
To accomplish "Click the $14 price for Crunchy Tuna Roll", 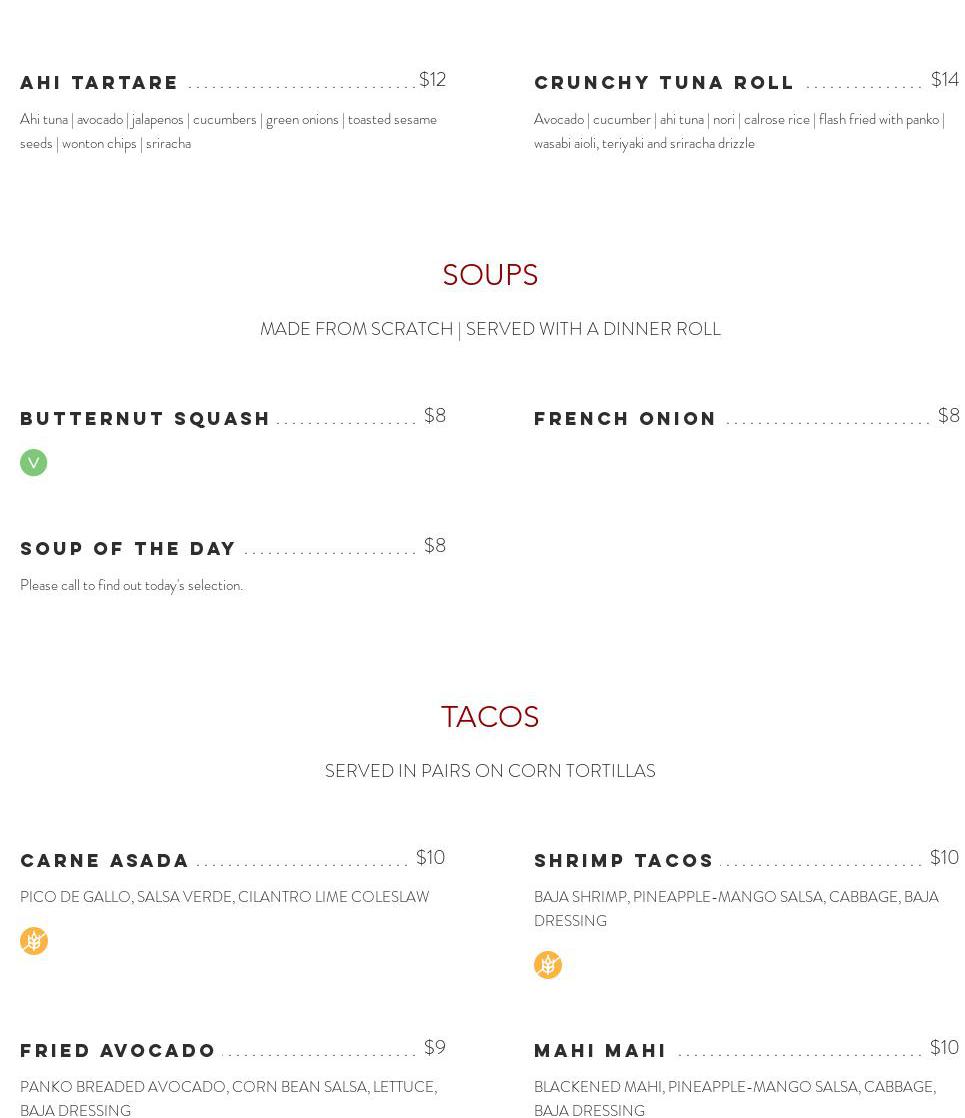I will (x=944, y=79).
